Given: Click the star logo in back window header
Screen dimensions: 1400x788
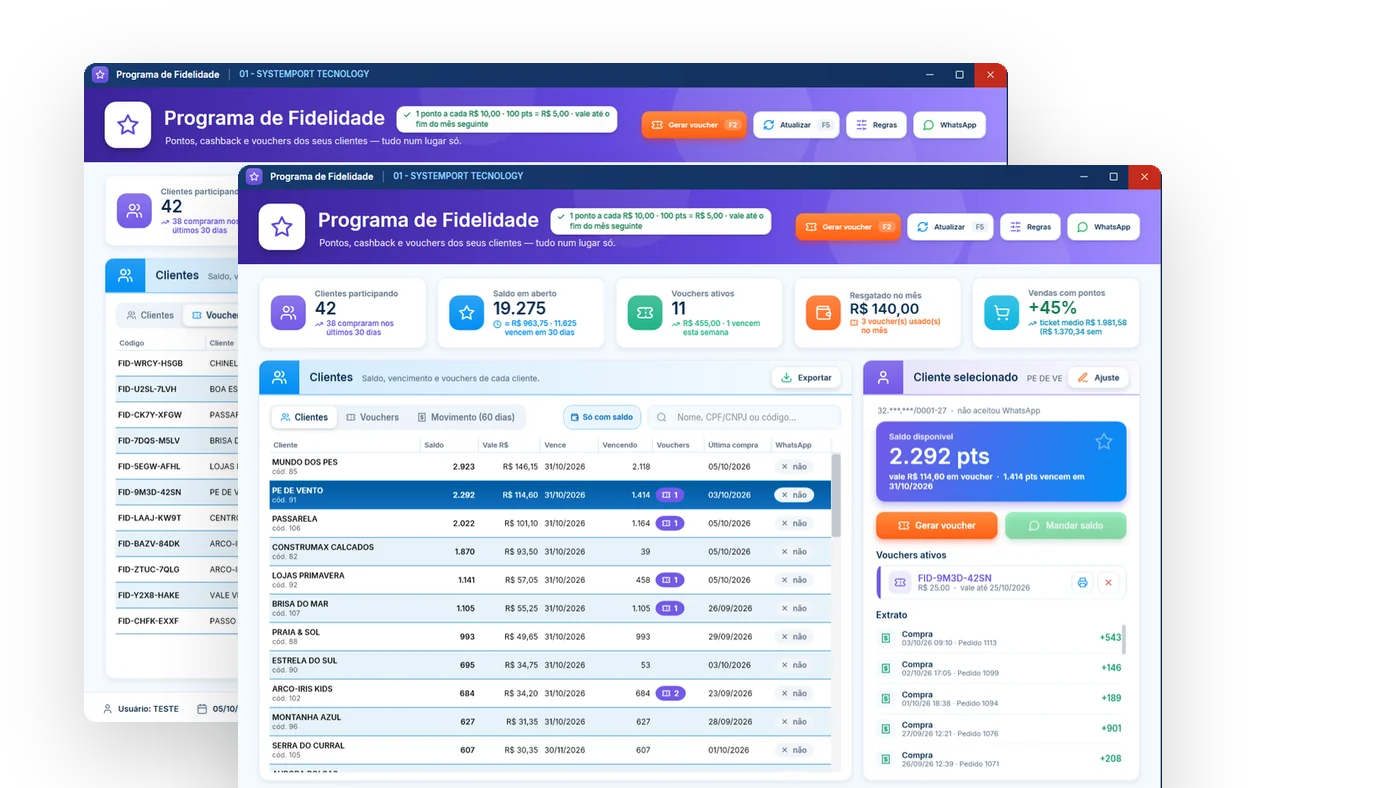Looking at the screenshot, I should [128, 125].
